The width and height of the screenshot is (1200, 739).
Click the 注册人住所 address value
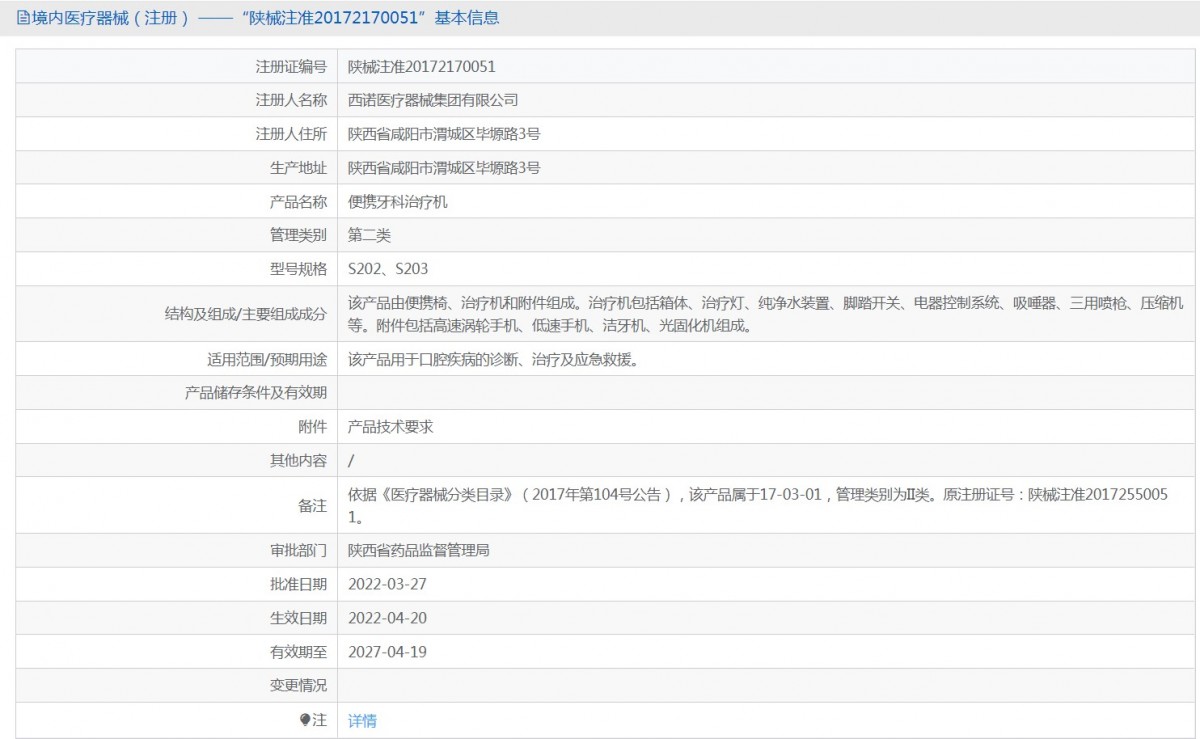[x=444, y=134]
